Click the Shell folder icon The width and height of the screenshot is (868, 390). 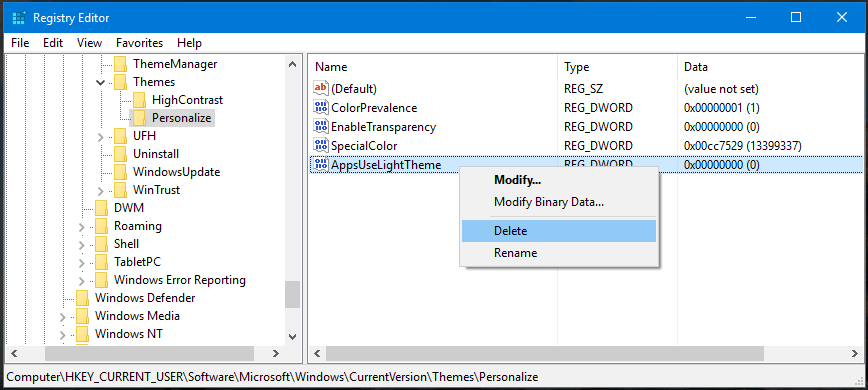[101, 244]
